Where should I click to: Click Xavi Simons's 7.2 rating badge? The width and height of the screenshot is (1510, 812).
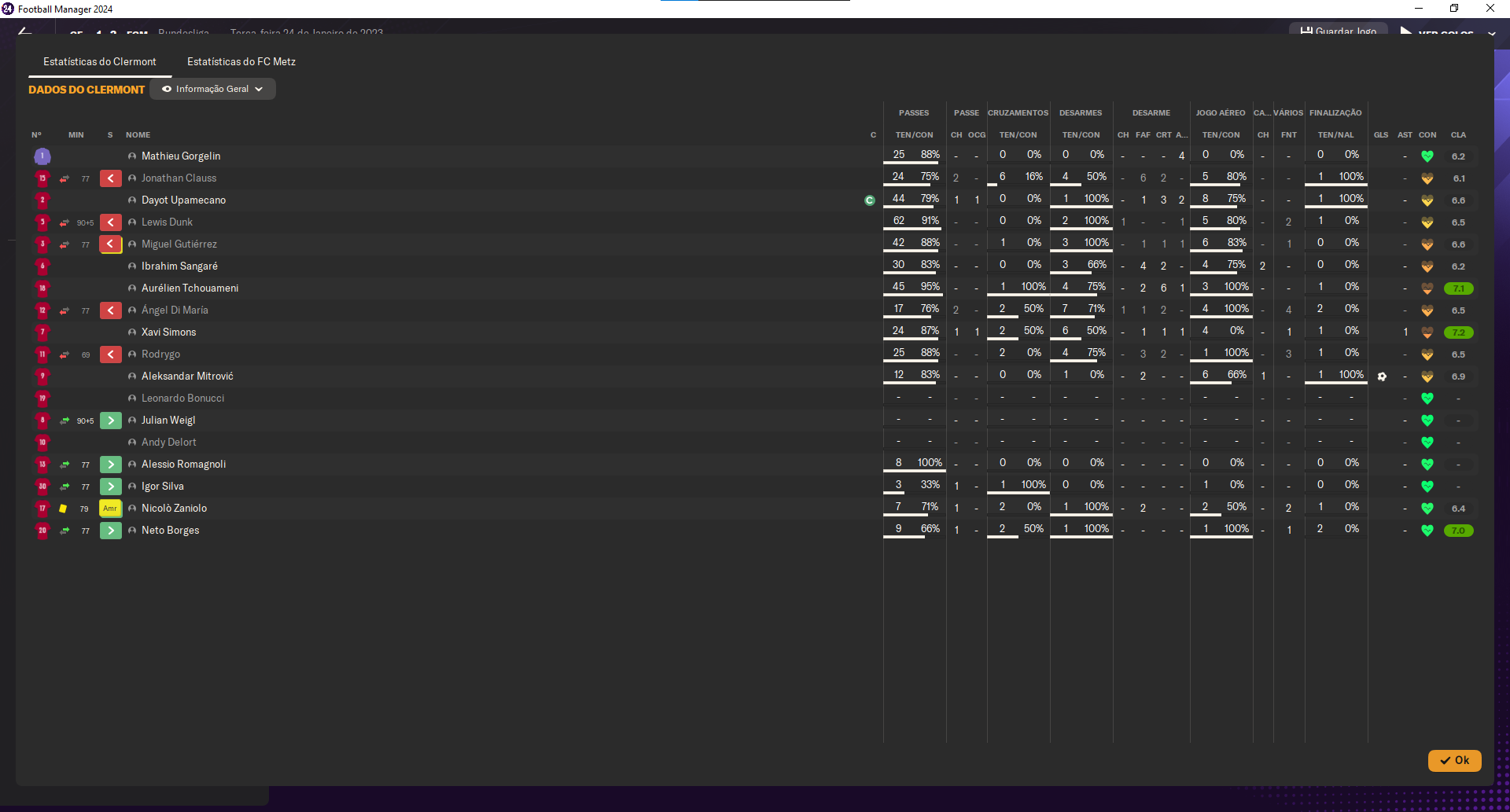[x=1458, y=333]
